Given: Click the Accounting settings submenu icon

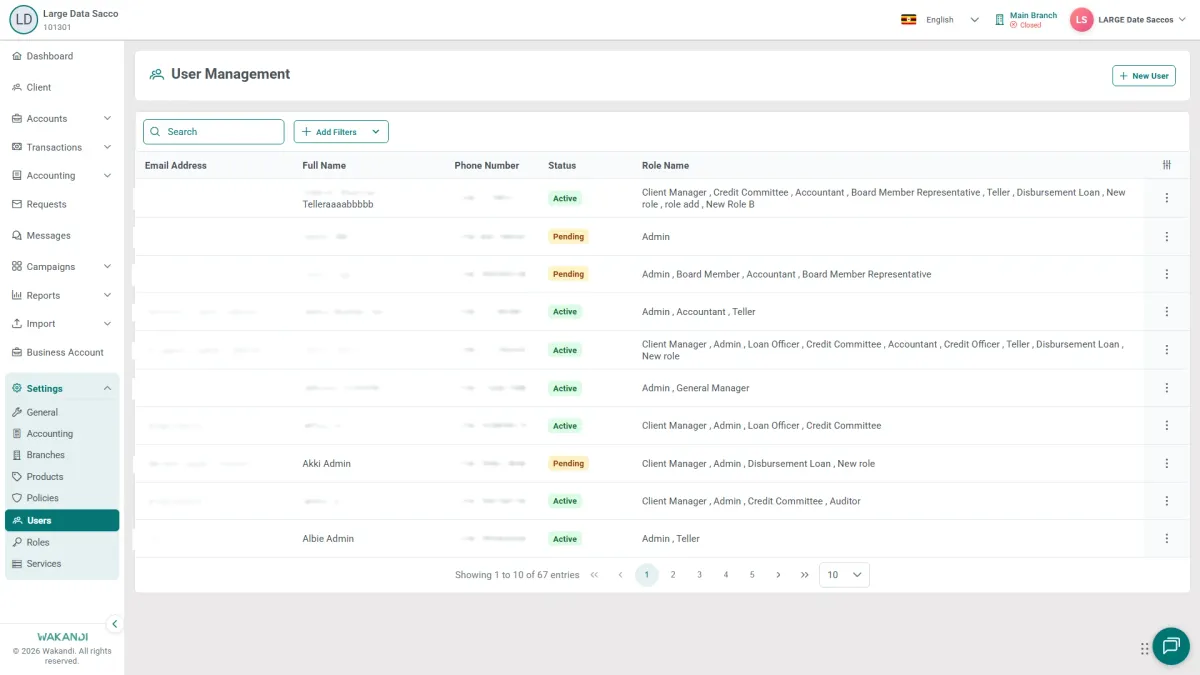Looking at the screenshot, I should click(x=17, y=433).
